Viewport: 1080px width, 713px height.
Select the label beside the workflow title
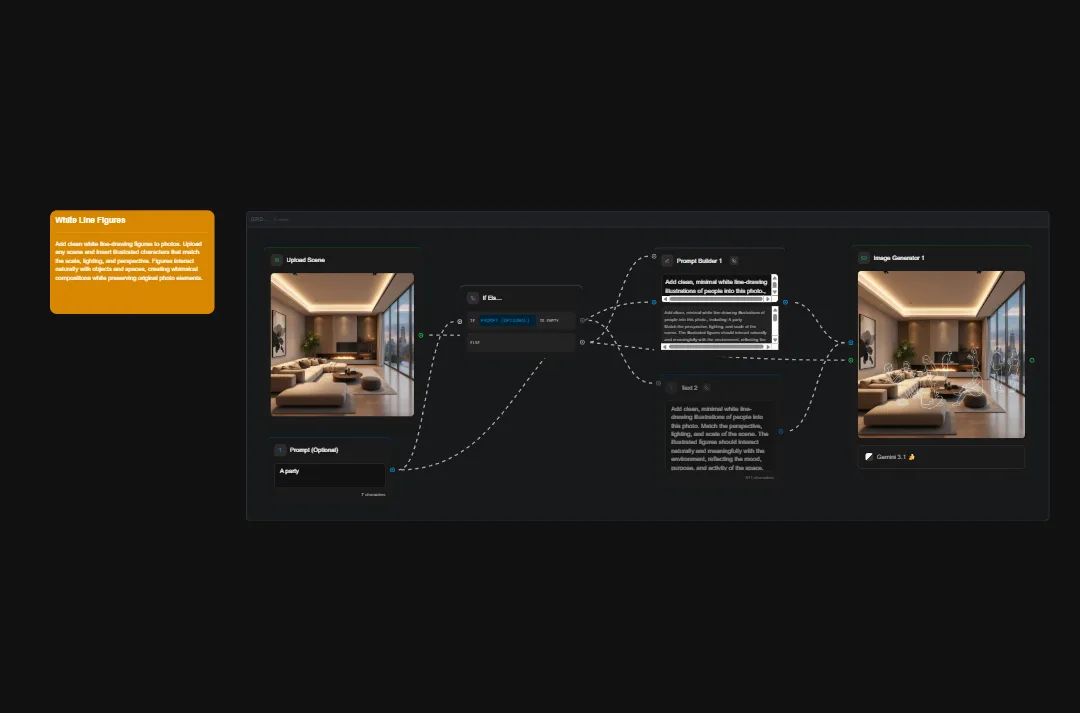284,219
